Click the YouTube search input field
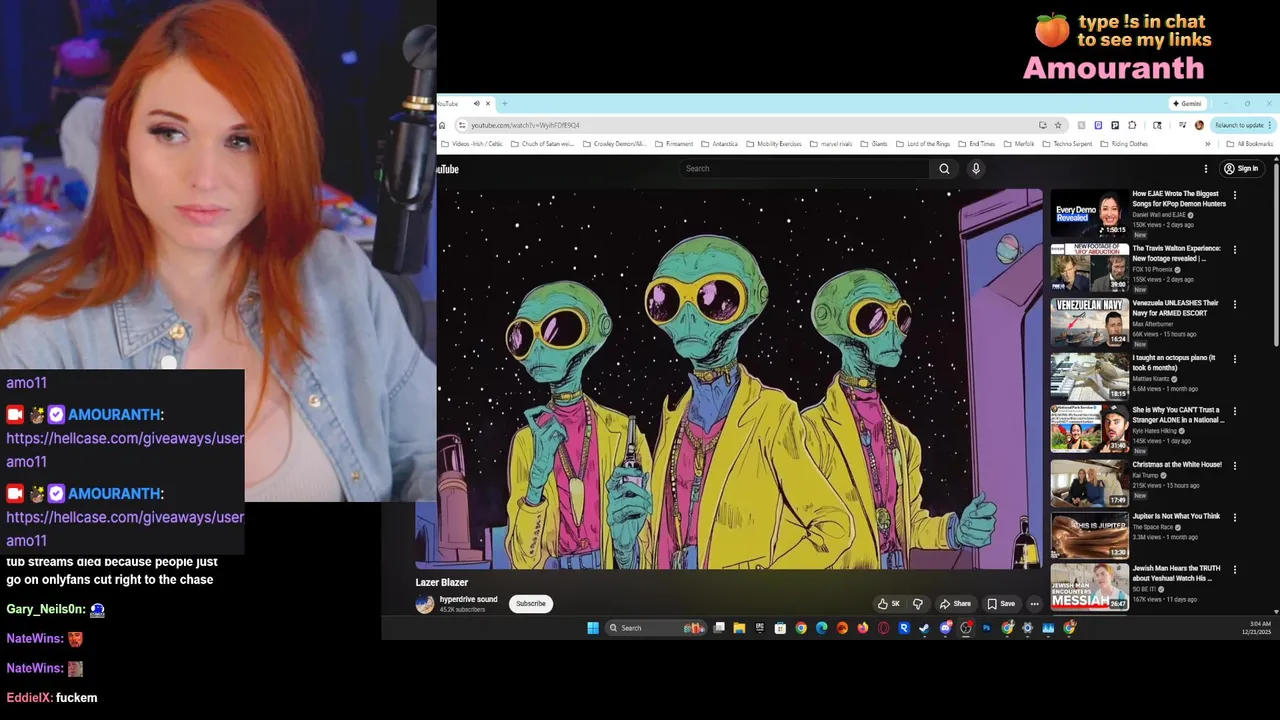This screenshot has height=720, width=1280. [x=805, y=169]
